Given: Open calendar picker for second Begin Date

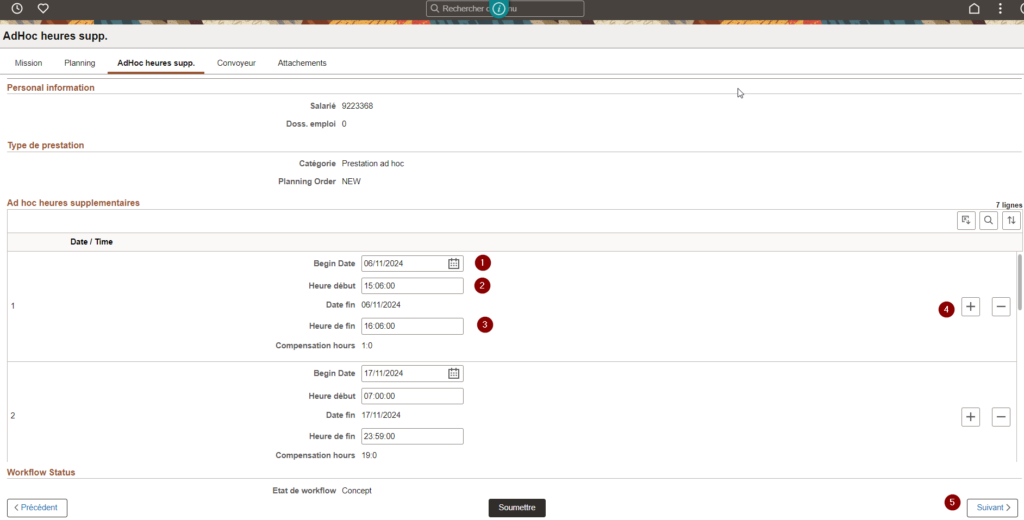Looking at the screenshot, I should coord(453,374).
